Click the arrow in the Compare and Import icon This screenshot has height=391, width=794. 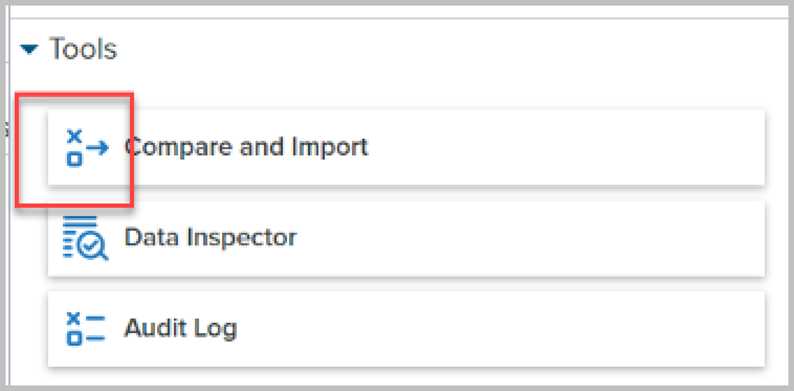tap(97, 148)
